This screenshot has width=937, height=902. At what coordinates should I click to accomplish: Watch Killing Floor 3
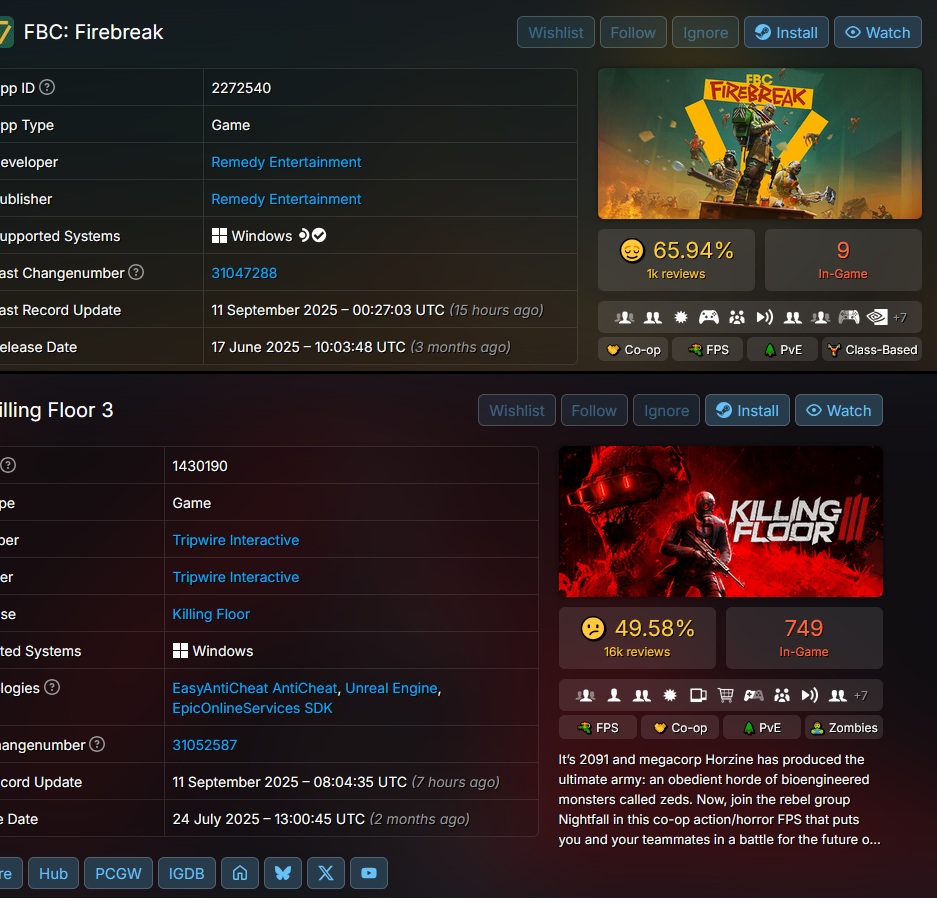coord(839,411)
